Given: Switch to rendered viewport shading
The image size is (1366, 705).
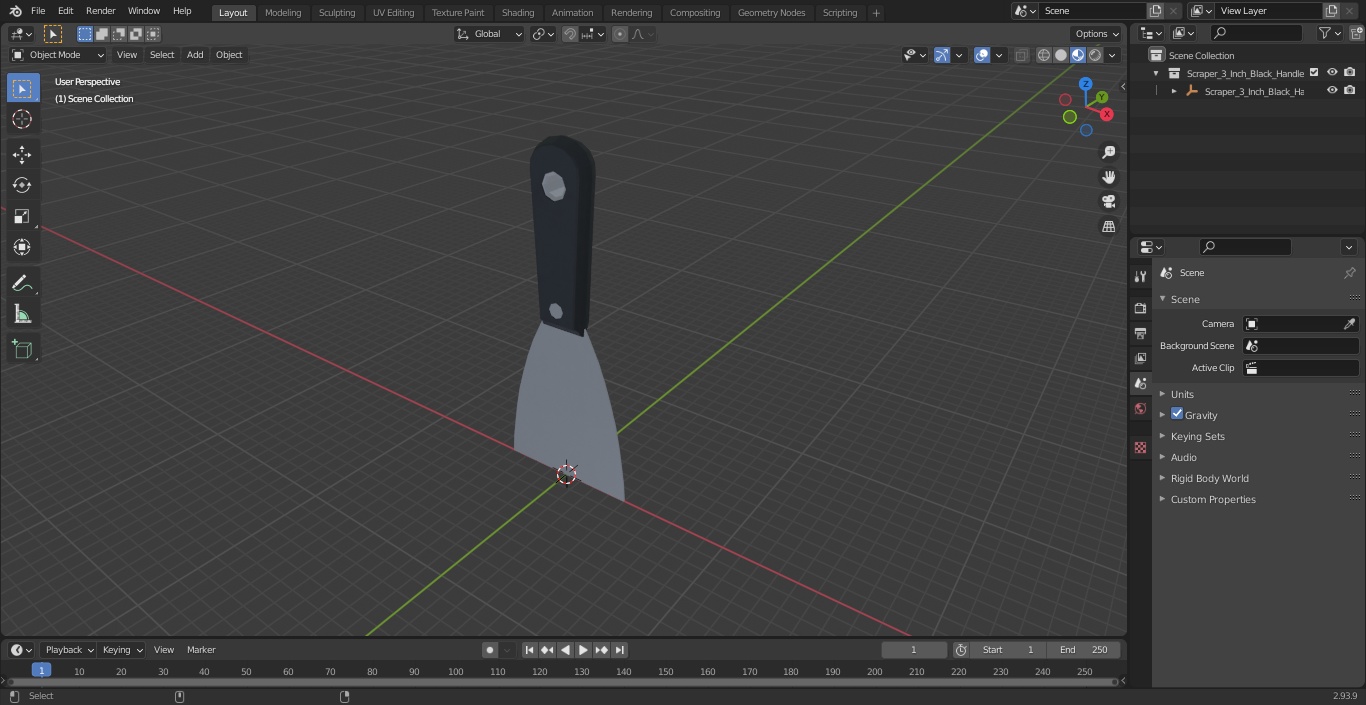Looking at the screenshot, I should pos(1095,55).
